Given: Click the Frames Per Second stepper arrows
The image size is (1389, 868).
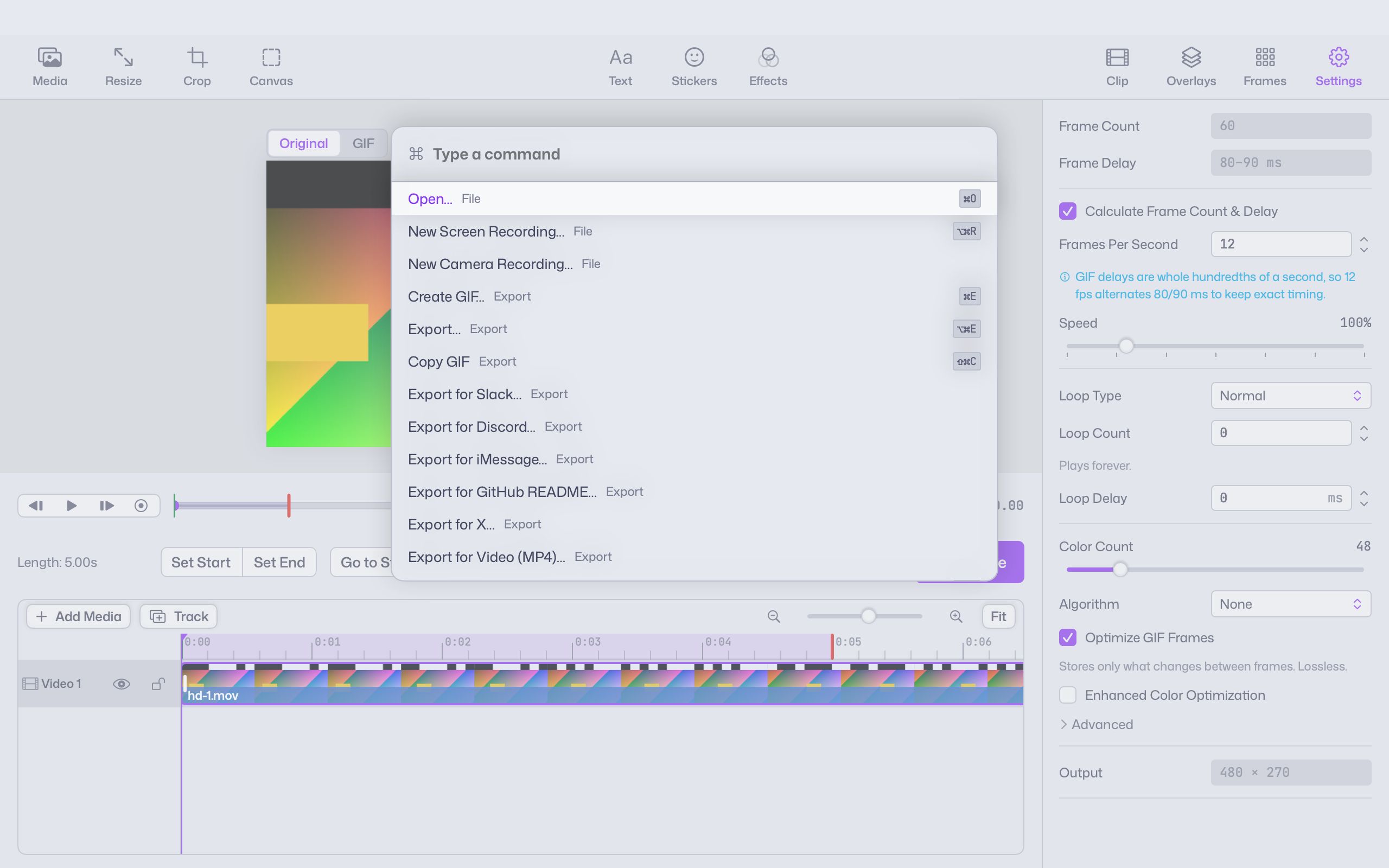Looking at the screenshot, I should 1365,245.
